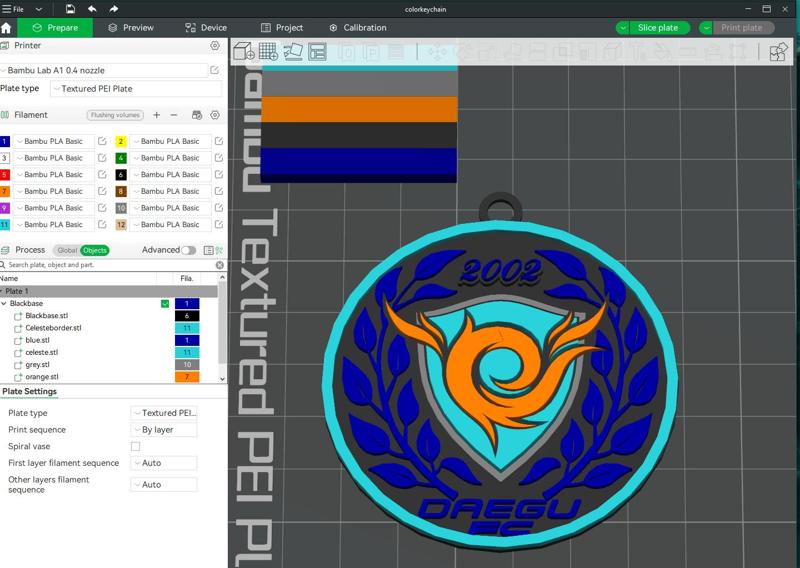Toggle the Spiral vase checkbox
Screen dimensions: 800x568
tap(135, 447)
